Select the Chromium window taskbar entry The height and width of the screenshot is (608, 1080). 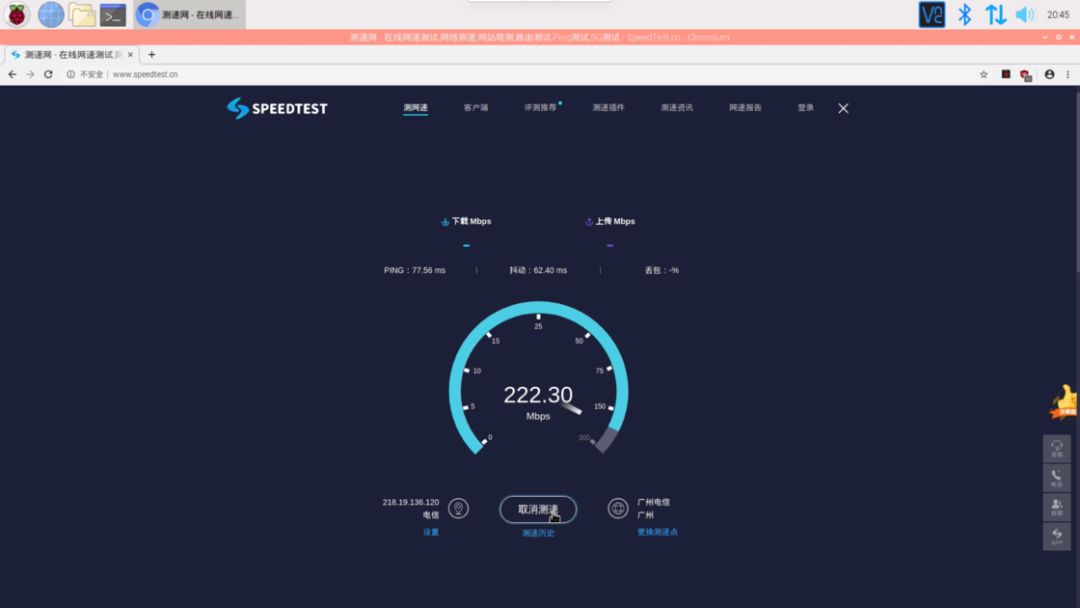pyautogui.click(x=189, y=14)
